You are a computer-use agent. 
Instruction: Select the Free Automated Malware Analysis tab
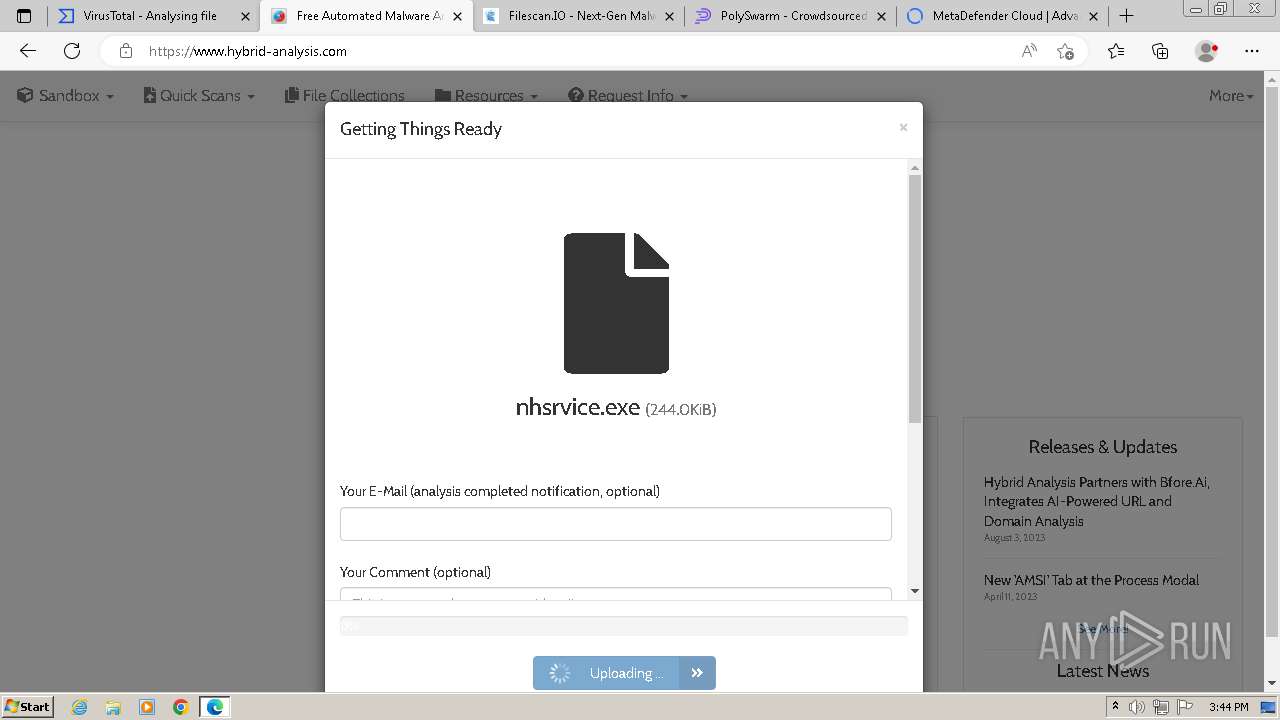pos(366,16)
